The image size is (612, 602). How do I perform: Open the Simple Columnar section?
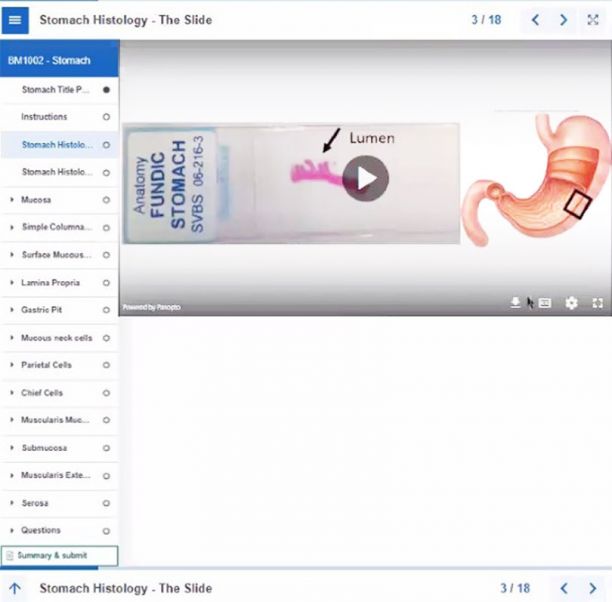click(x=60, y=227)
